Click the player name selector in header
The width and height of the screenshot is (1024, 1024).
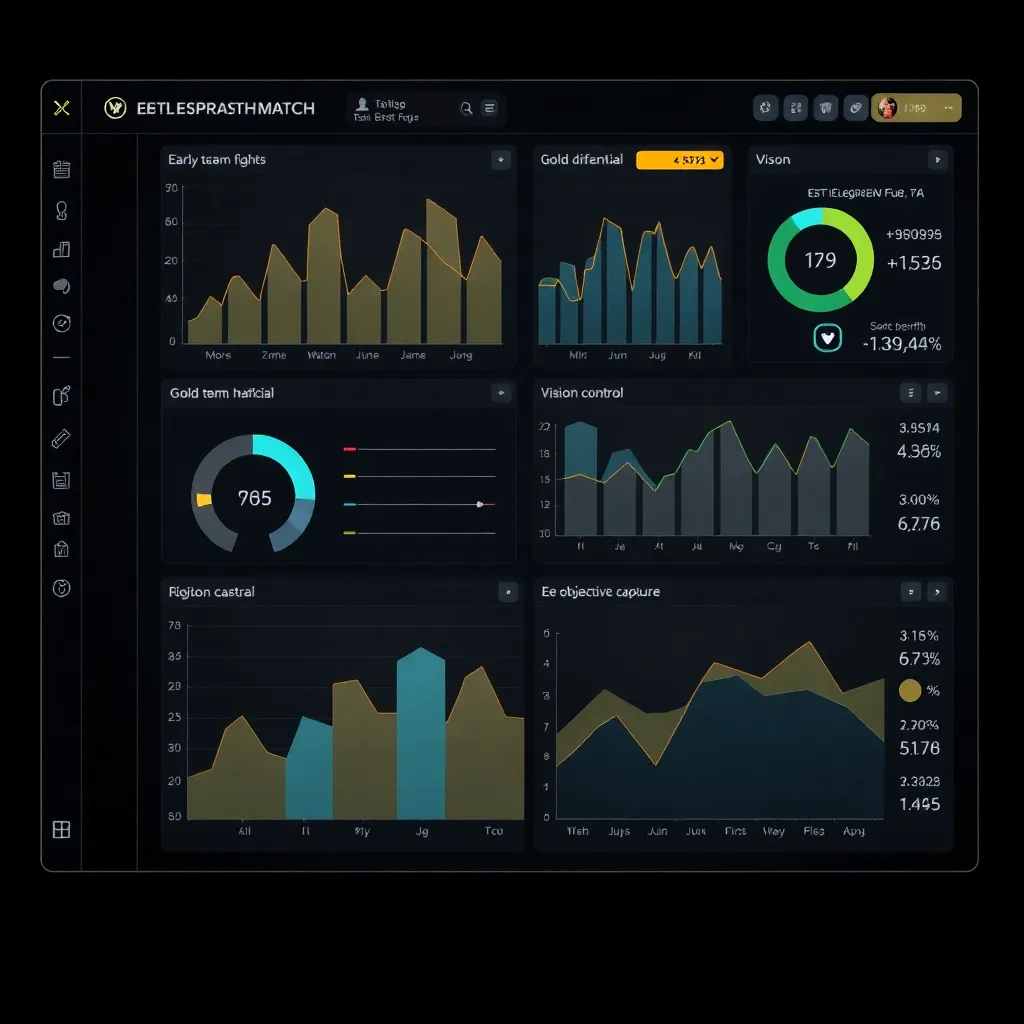pyautogui.click(x=390, y=109)
